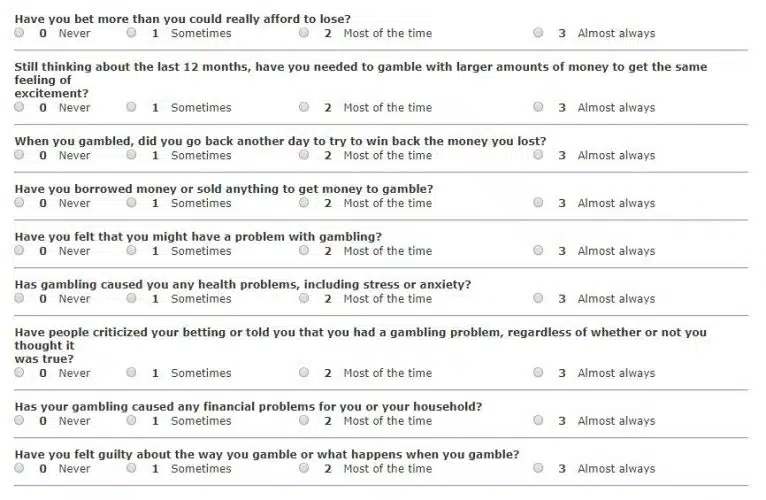Select Sometimes for felt guilty about gambling
766x500 pixels.
(x=131, y=468)
